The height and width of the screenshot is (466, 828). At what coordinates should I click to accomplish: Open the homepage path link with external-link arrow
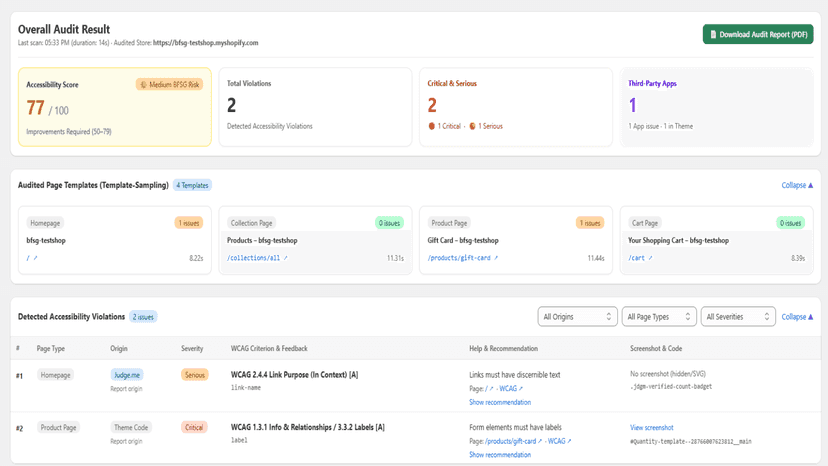coord(32,258)
